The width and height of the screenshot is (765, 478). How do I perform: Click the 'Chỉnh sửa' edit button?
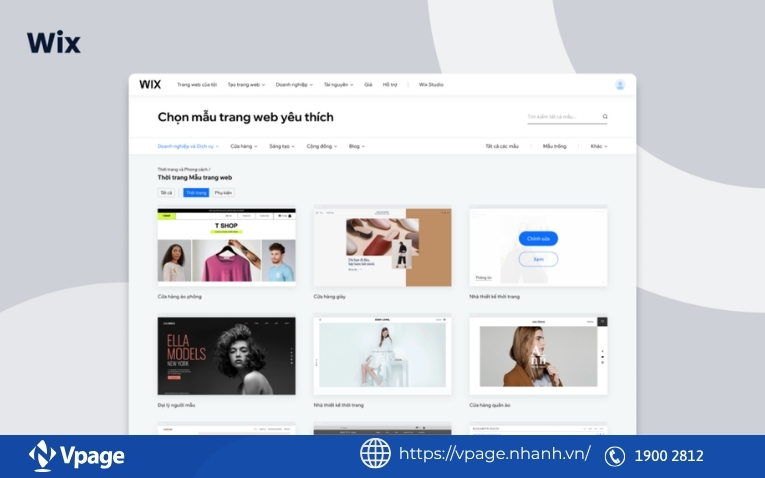(538, 239)
